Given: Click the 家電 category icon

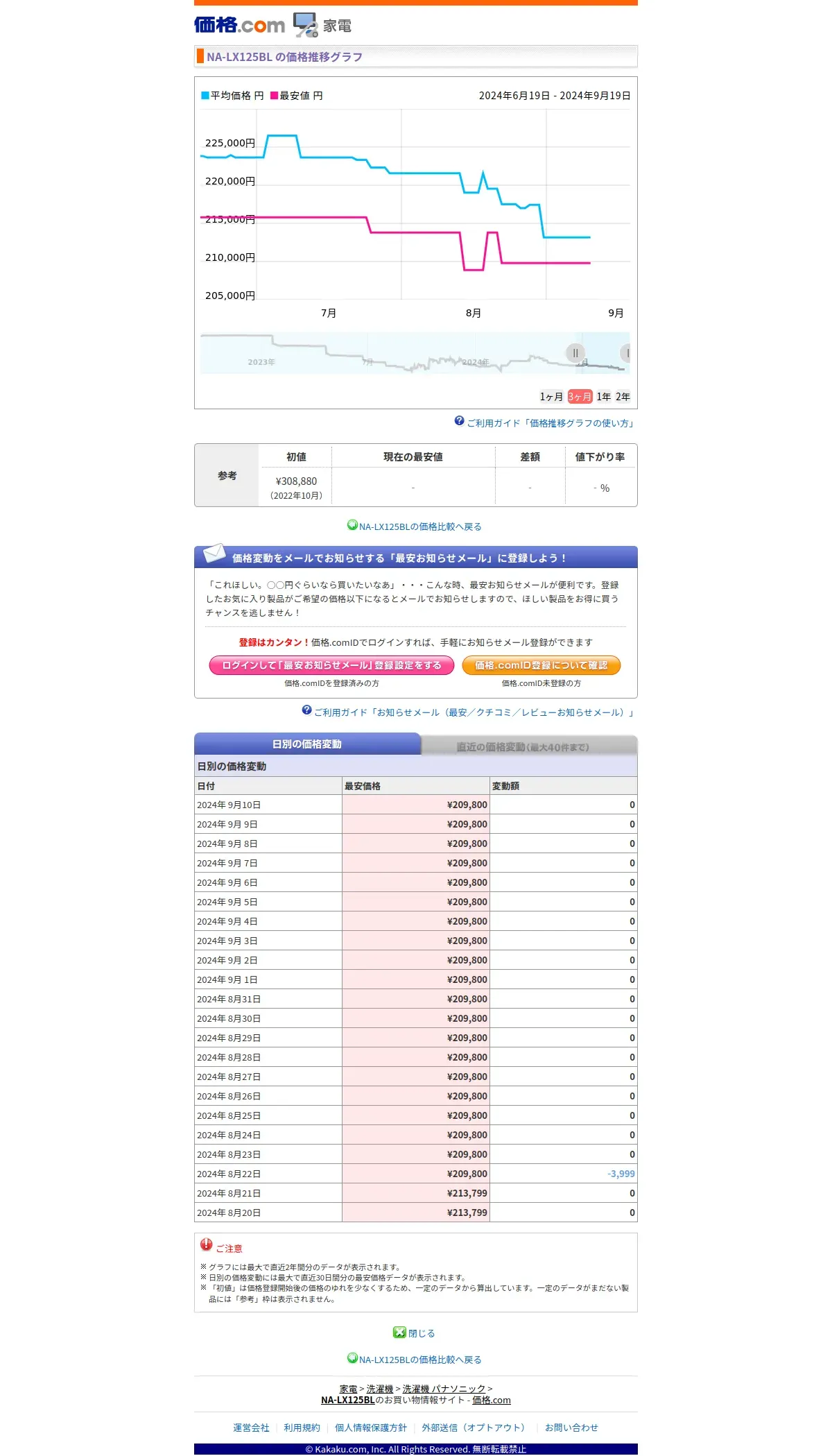Looking at the screenshot, I should [305, 25].
